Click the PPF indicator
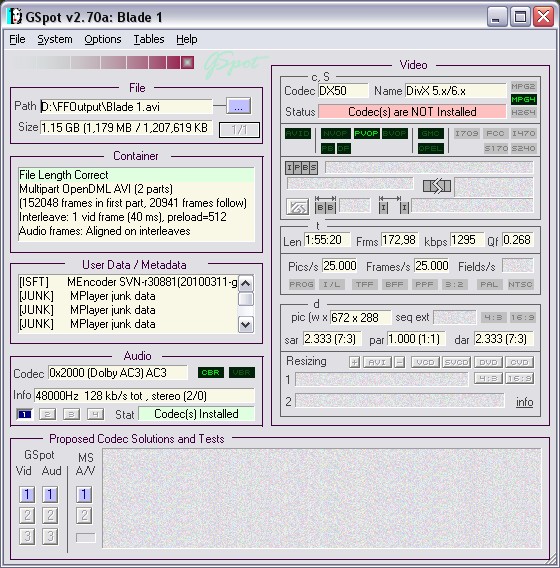 tap(424, 284)
